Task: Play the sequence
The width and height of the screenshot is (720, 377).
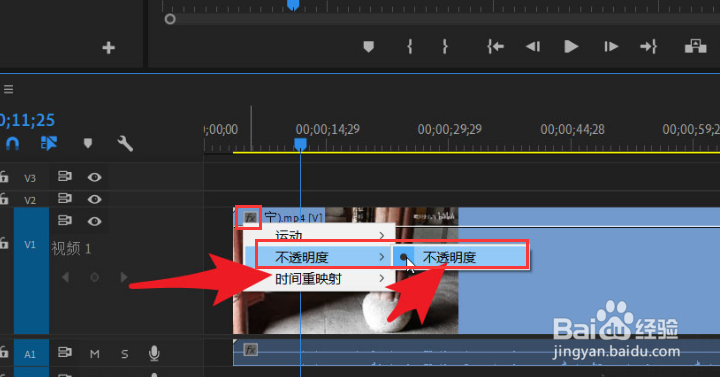Action: [x=571, y=46]
